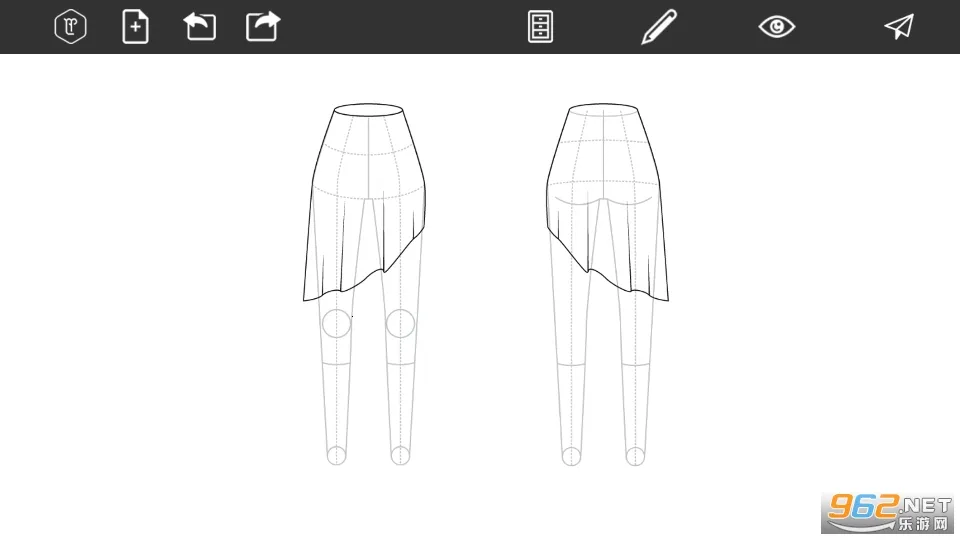Click the right knee circle on the front figure
Screen dimensions: 960x540
pos(400,323)
